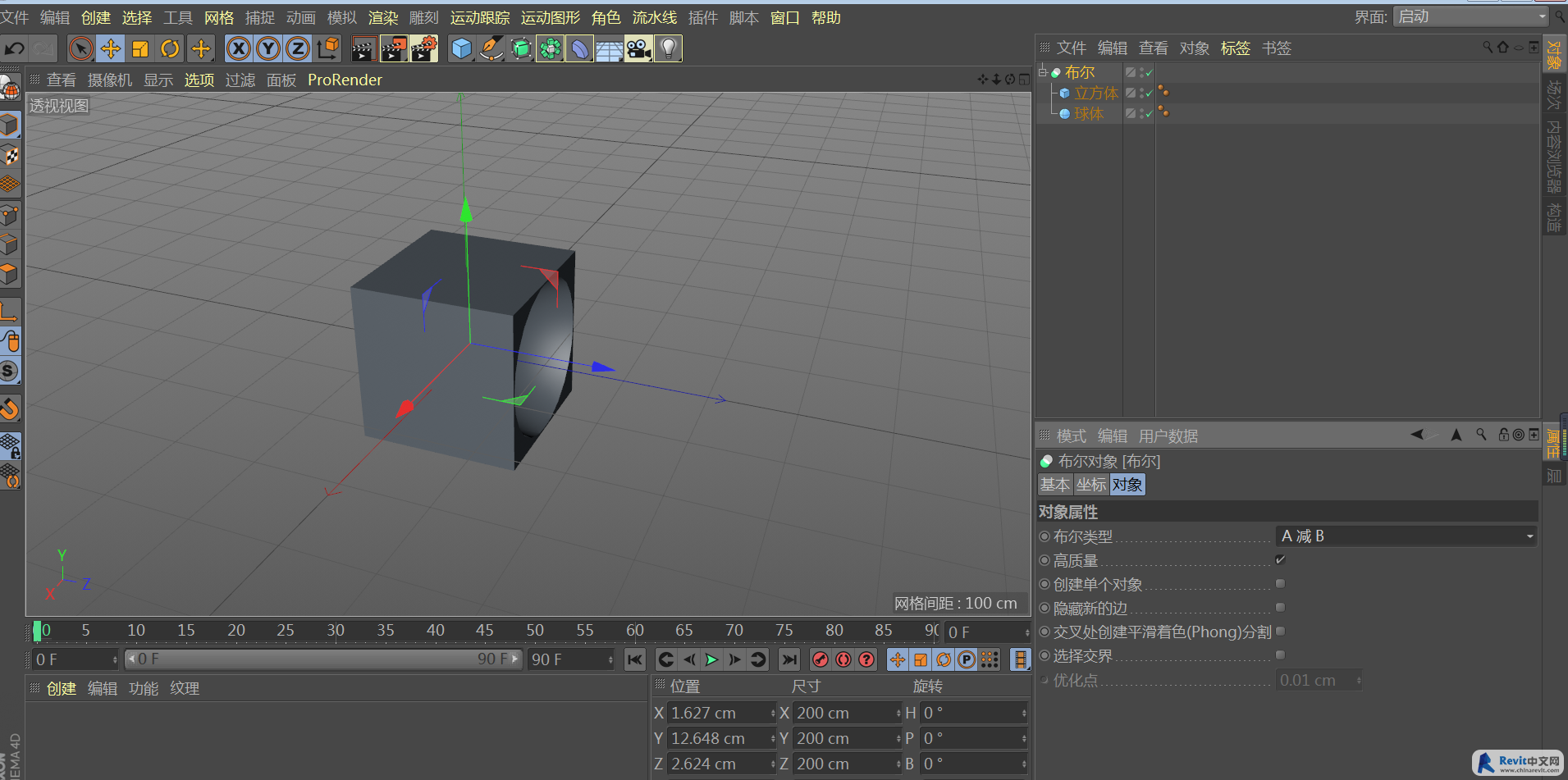1568x780 pixels.
Task: Toggle X axis lock
Action: tap(239, 48)
